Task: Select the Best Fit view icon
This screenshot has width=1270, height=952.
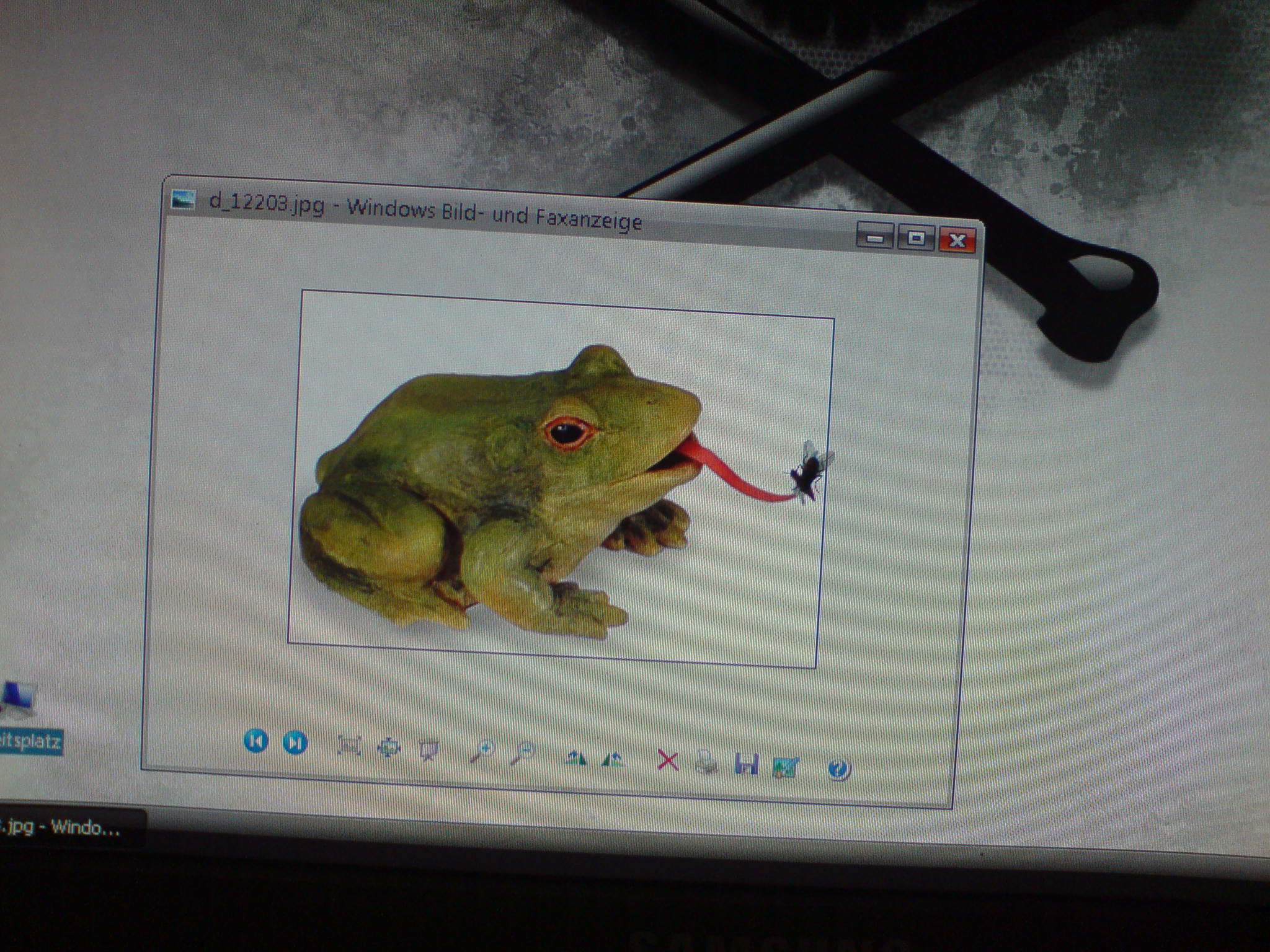Action: coord(349,745)
